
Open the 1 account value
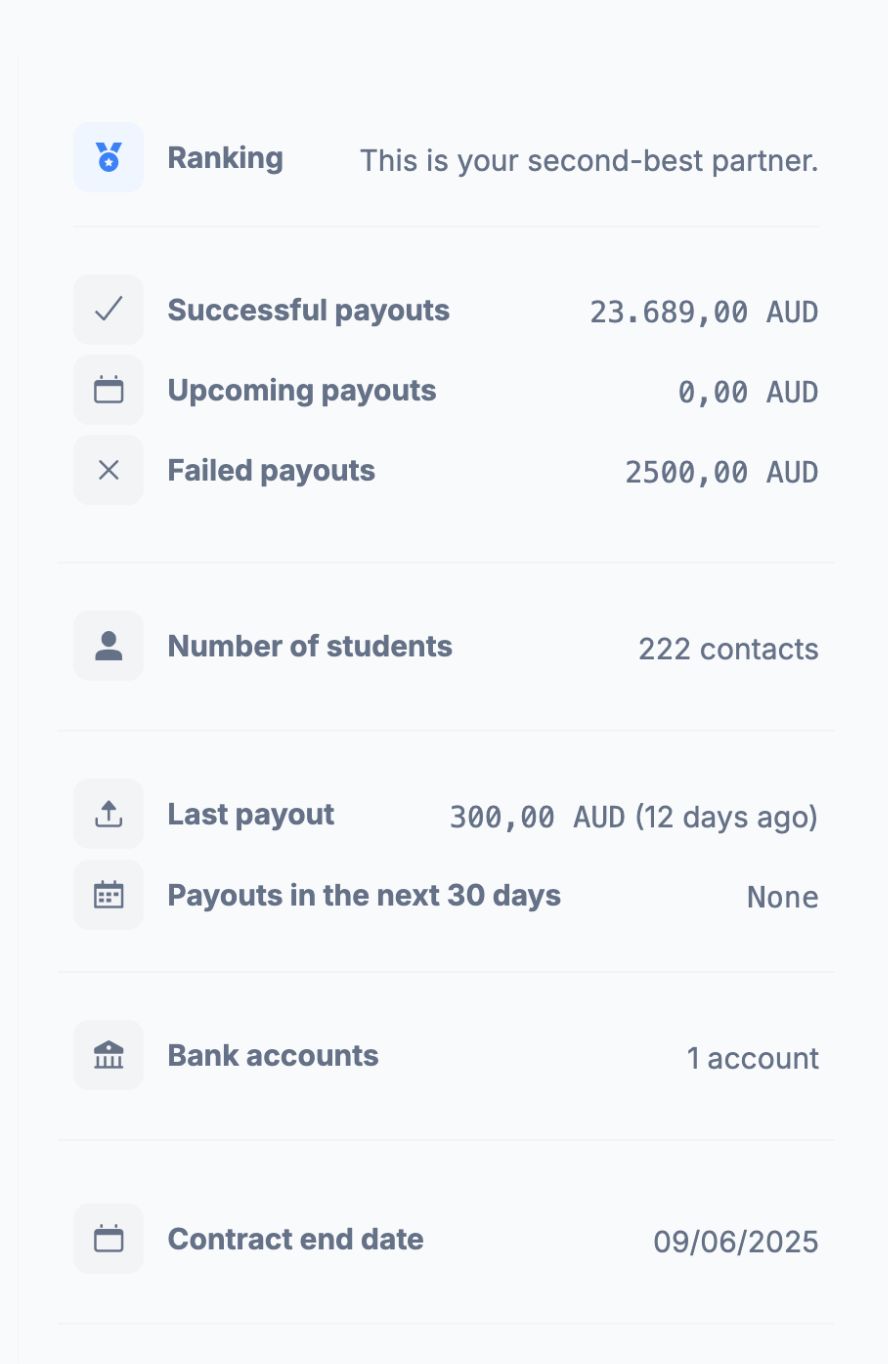(x=752, y=1058)
